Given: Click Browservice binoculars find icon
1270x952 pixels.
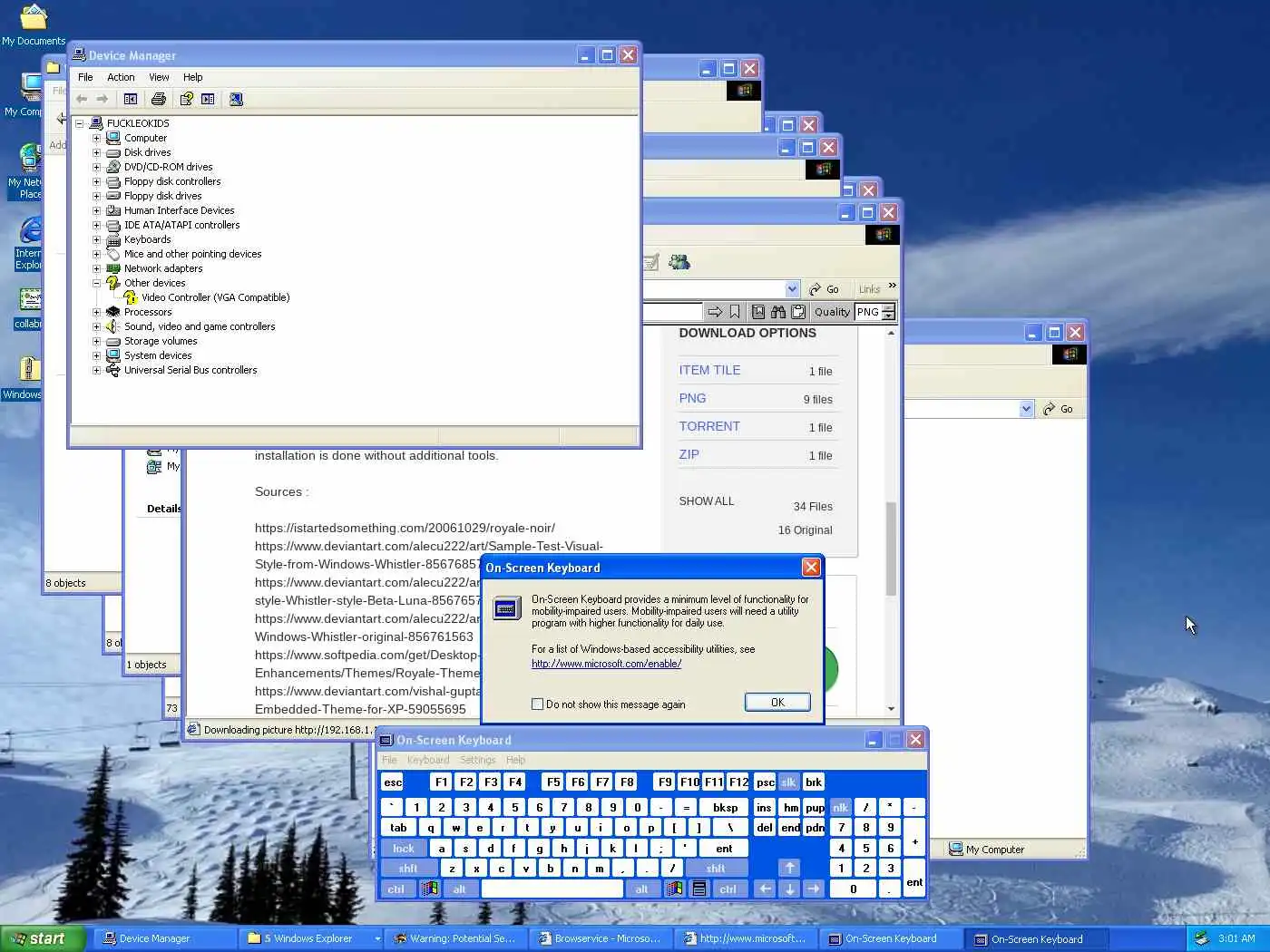Looking at the screenshot, I should pyautogui.click(x=778, y=312).
